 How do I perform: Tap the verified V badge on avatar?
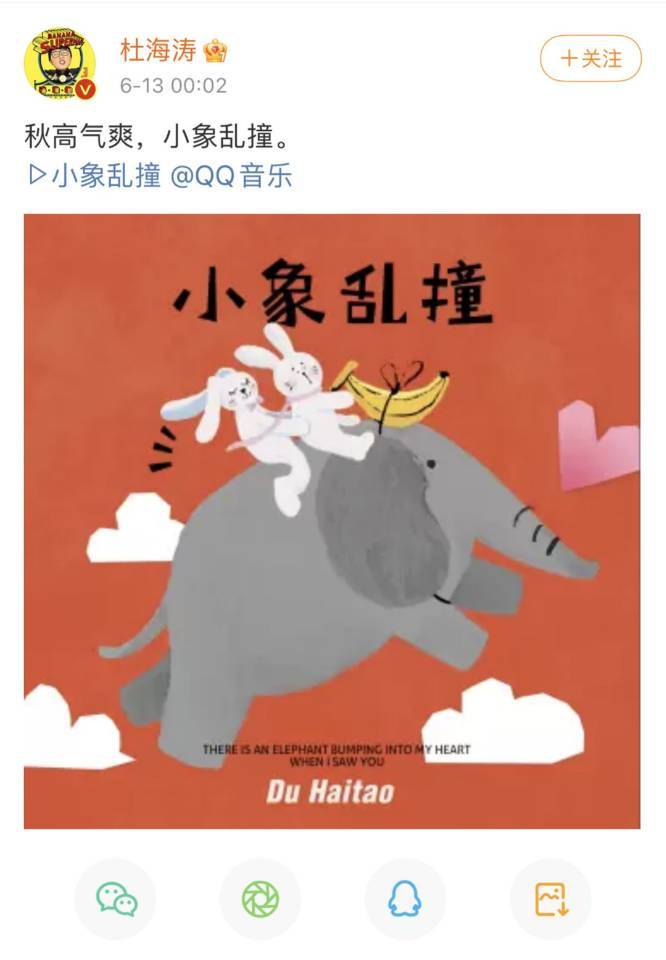click(86, 89)
